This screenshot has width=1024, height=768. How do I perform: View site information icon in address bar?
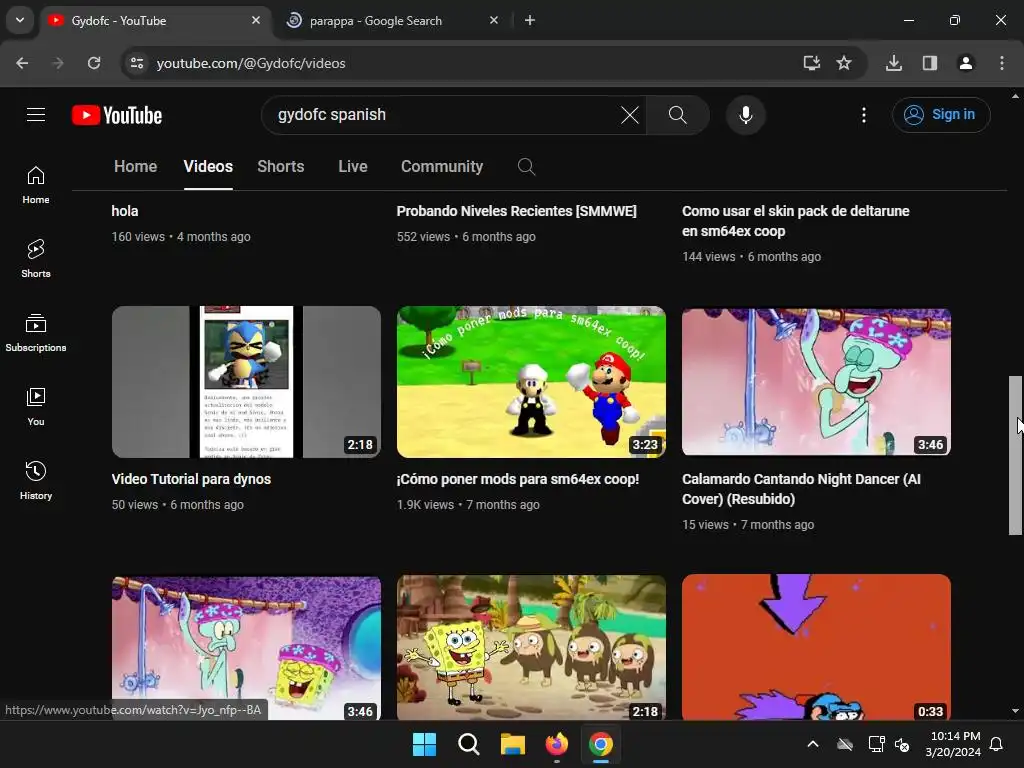[x=137, y=63]
